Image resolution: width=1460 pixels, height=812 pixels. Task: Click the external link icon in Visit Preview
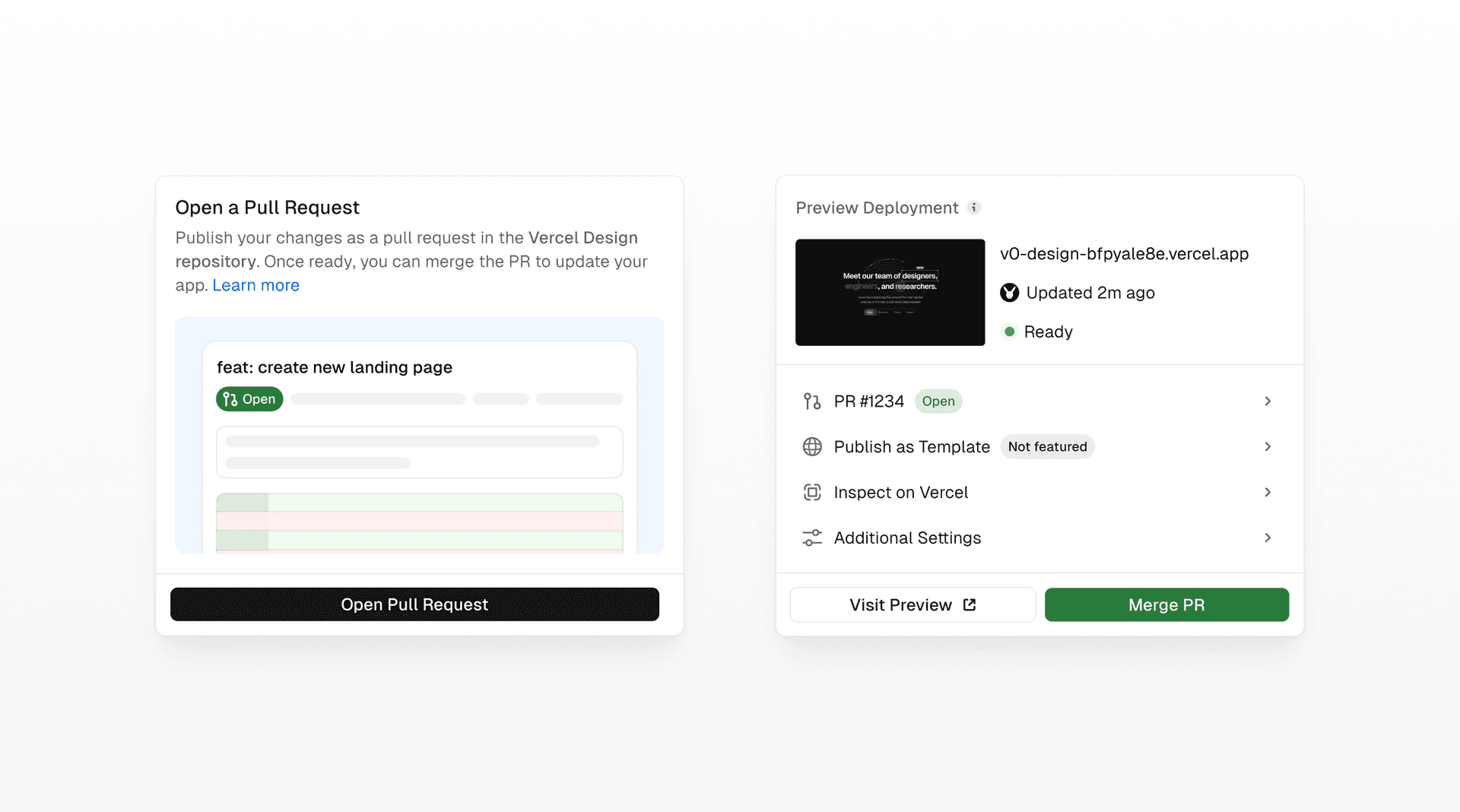pos(970,605)
